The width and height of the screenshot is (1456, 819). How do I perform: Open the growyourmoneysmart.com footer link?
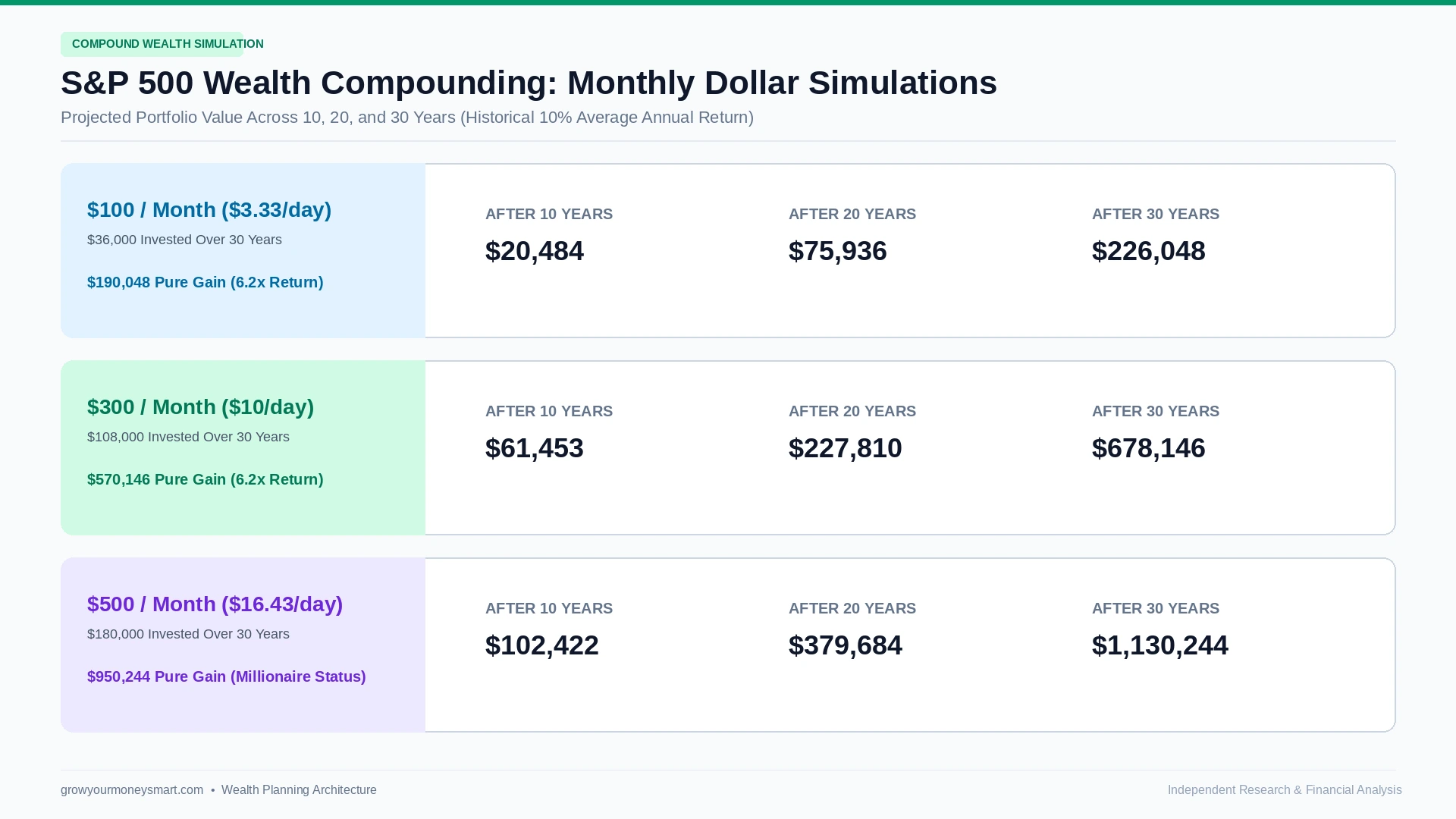point(132,790)
